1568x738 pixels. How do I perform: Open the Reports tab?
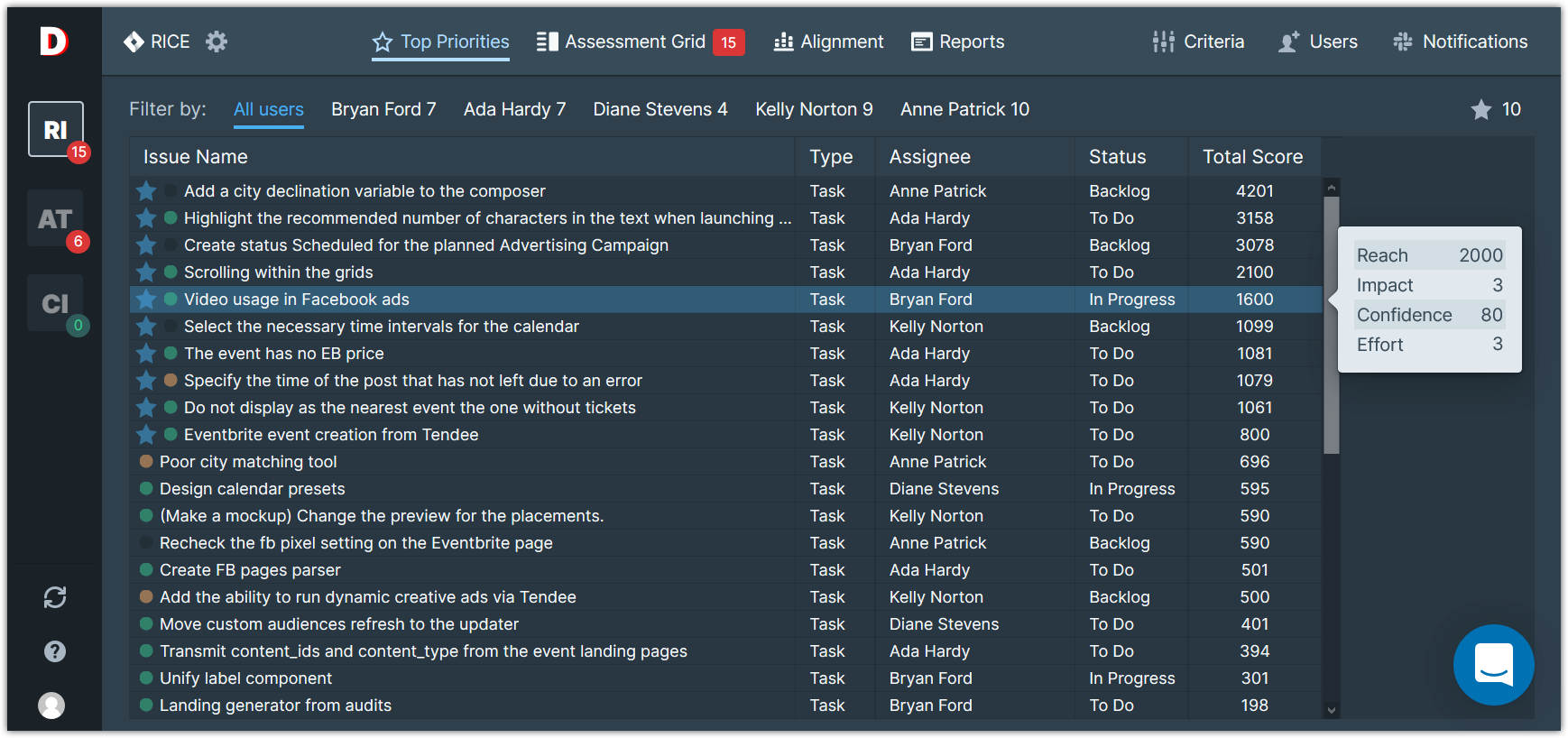coord(957,42)
